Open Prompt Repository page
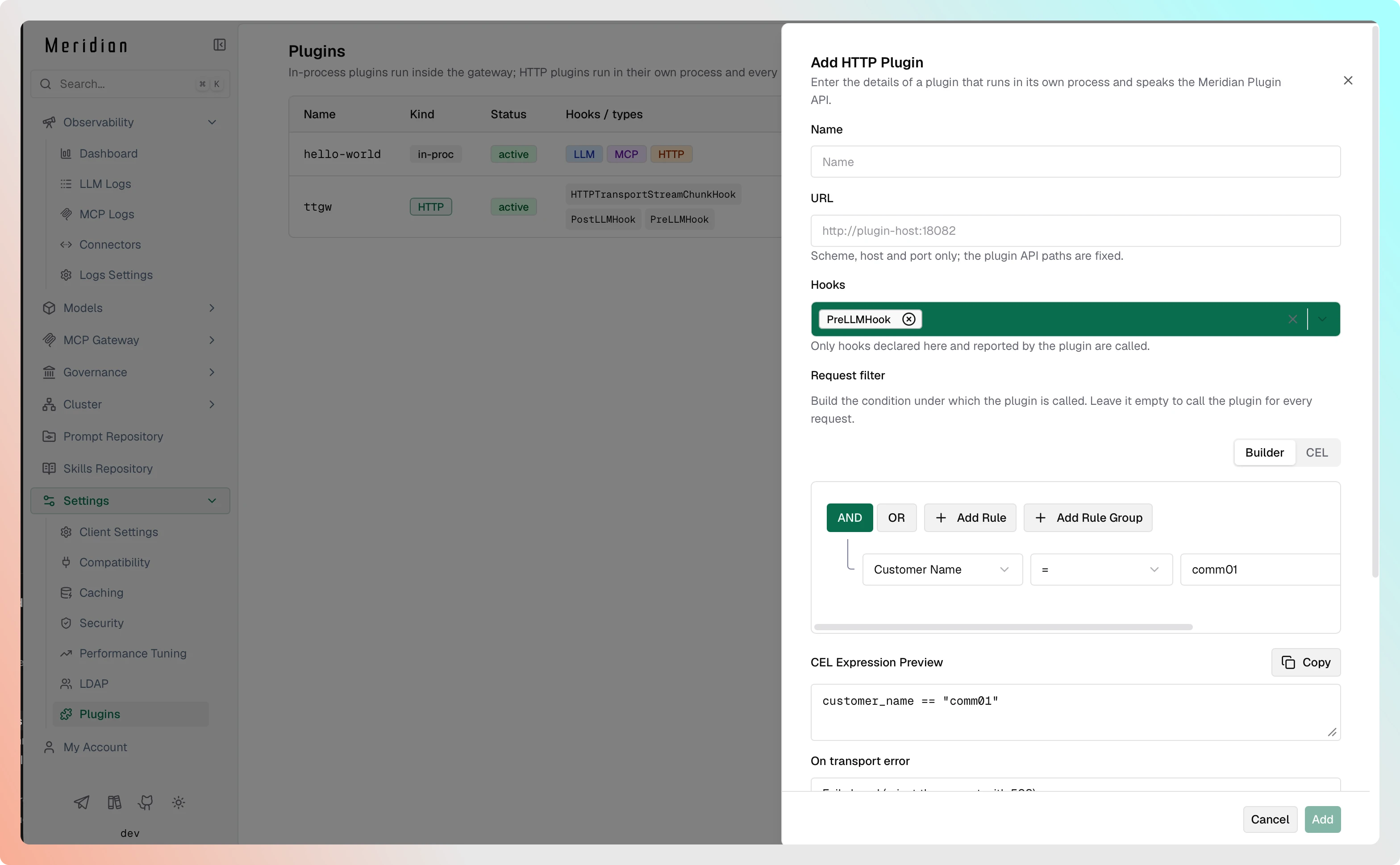Screen dimensions: 1400x865 113,436
